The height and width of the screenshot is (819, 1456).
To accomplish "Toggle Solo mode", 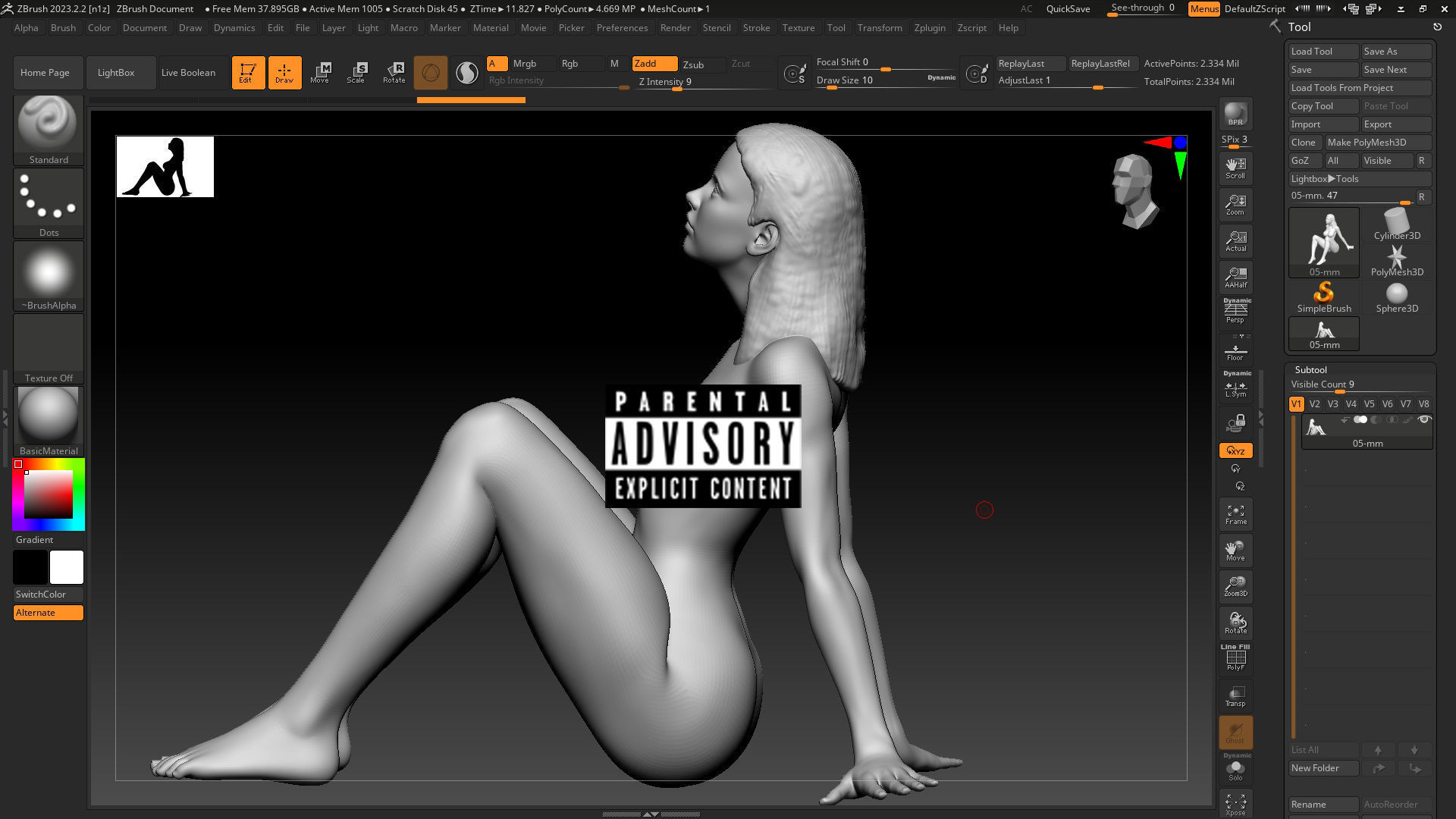I will tap(1235, 768).
